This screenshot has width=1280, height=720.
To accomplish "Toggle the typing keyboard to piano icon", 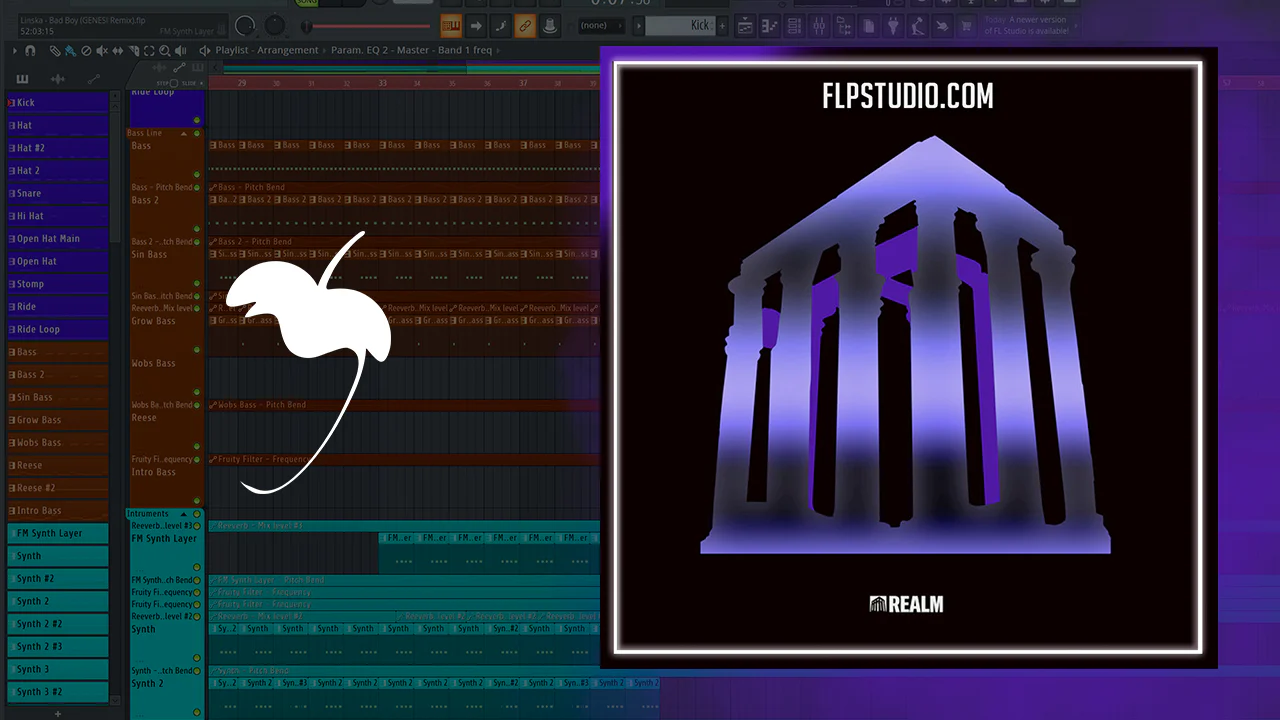I will 451,26.
